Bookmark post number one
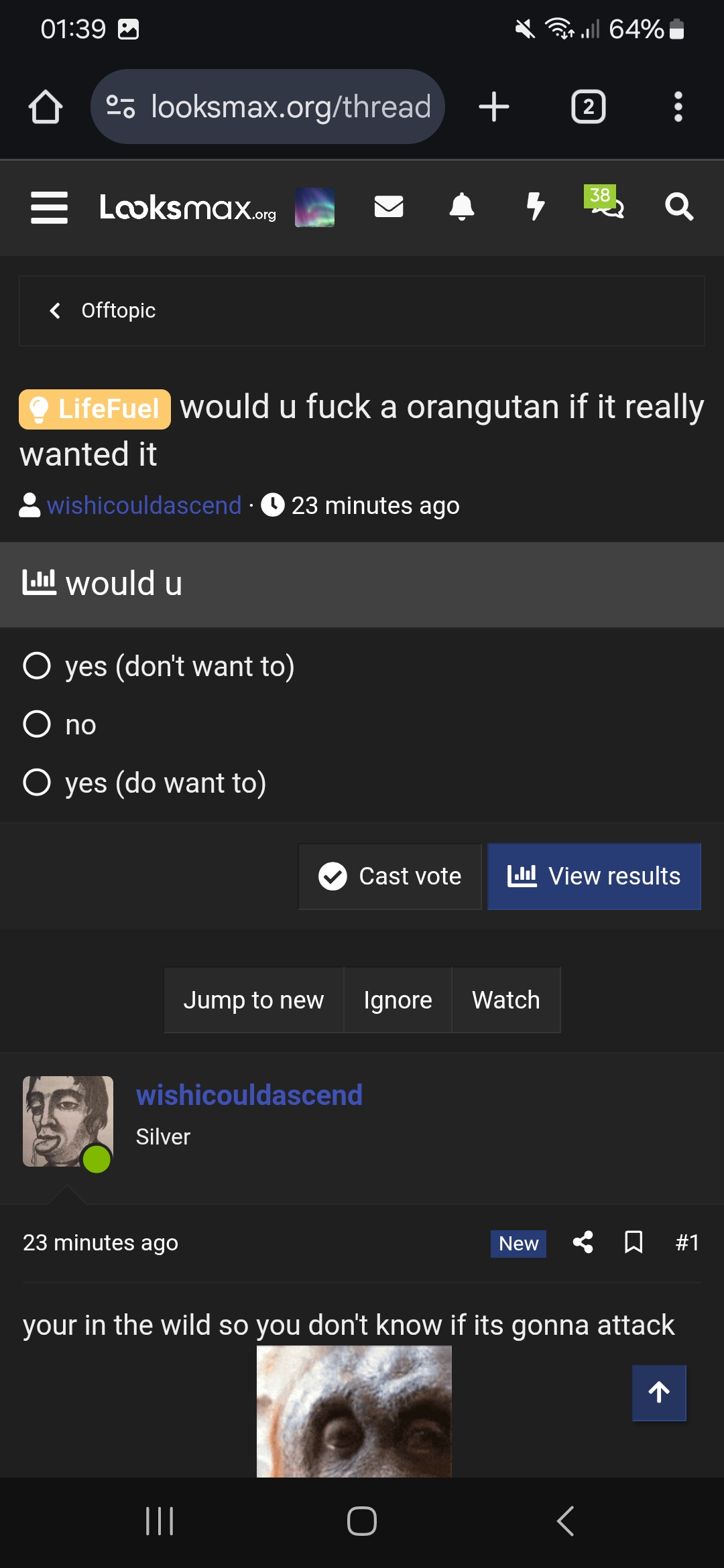 633,1242
